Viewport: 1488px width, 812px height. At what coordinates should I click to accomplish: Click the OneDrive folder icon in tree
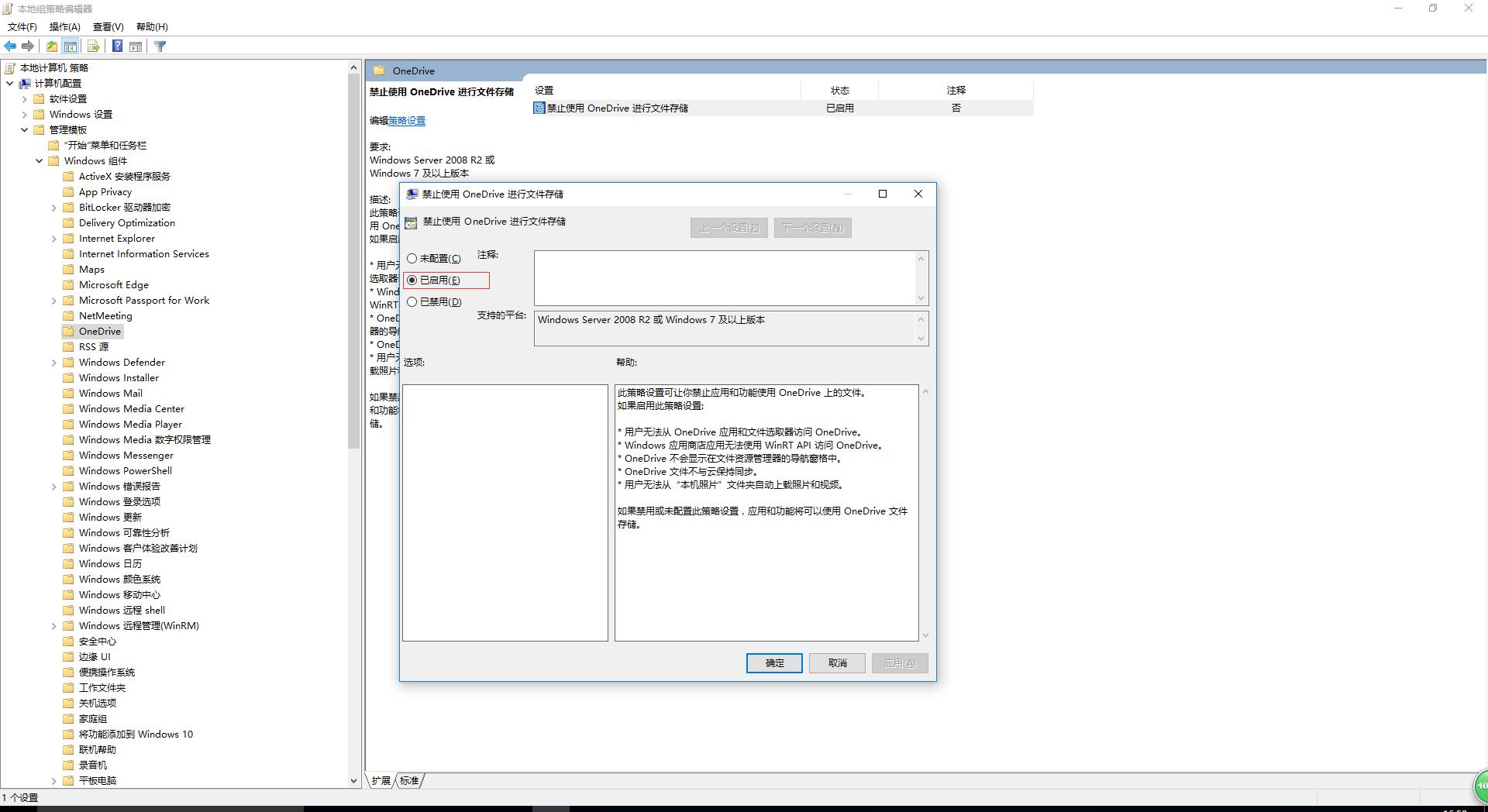coord(68,332)
